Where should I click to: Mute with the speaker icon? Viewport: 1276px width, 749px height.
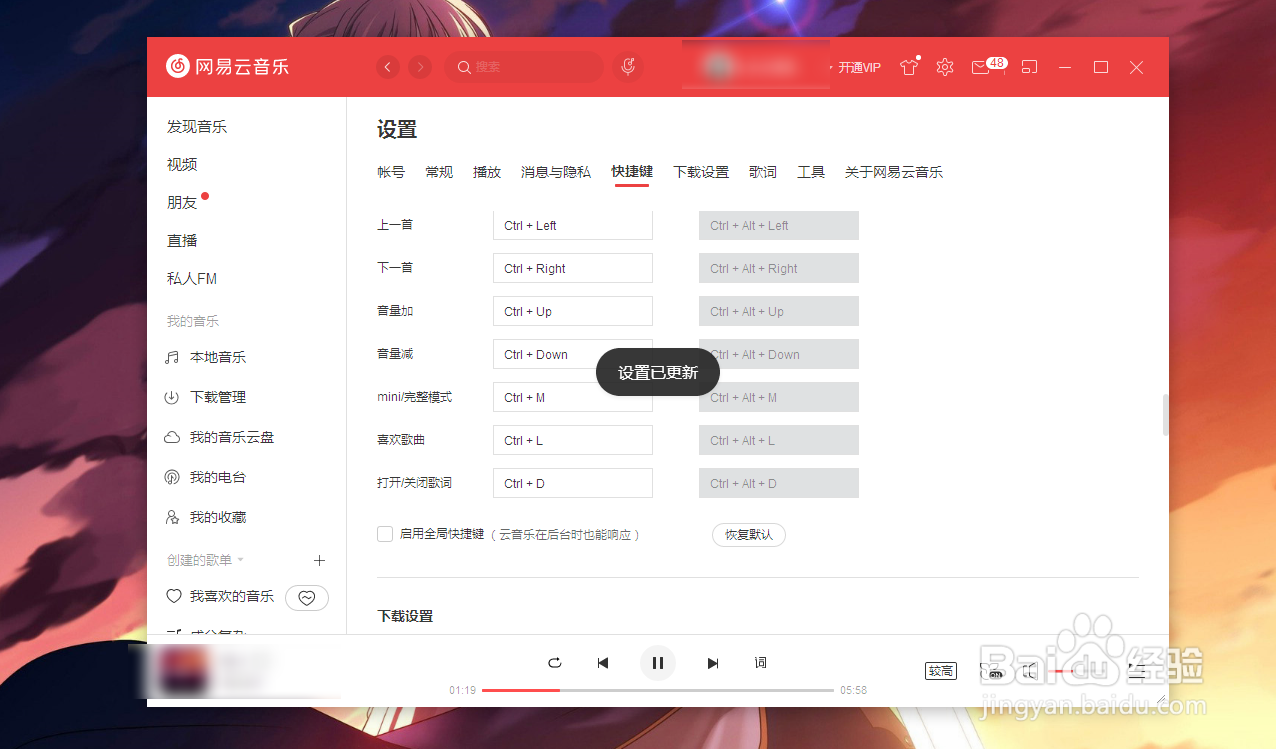tap(1030, 671)
